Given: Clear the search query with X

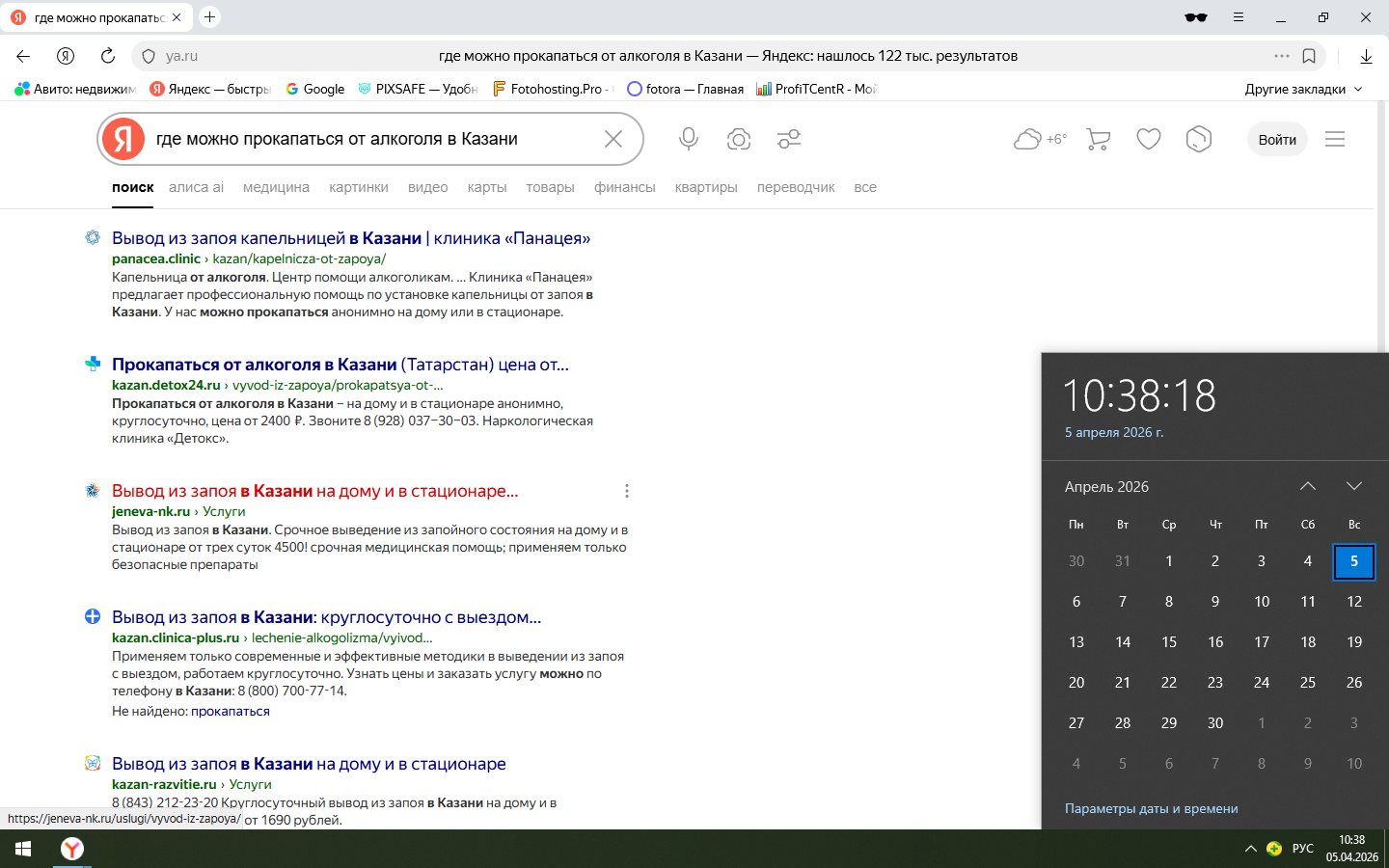Looking at the screenshot, I should (613, 139).
